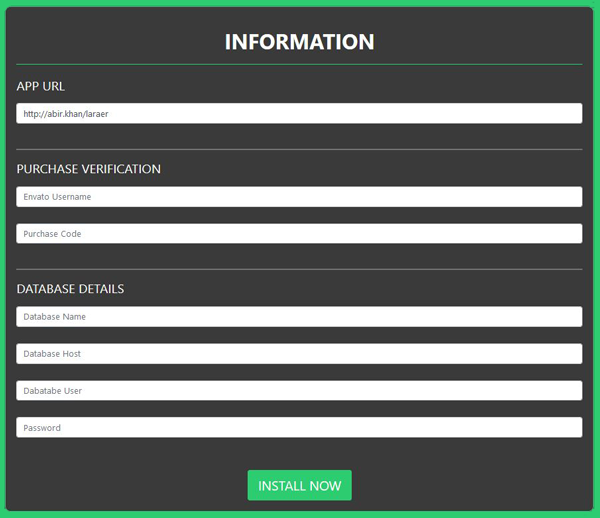Click the INSTALL NOW button
Image resolution: width=600 pixels, height=518 pixels.
point(299,485)
